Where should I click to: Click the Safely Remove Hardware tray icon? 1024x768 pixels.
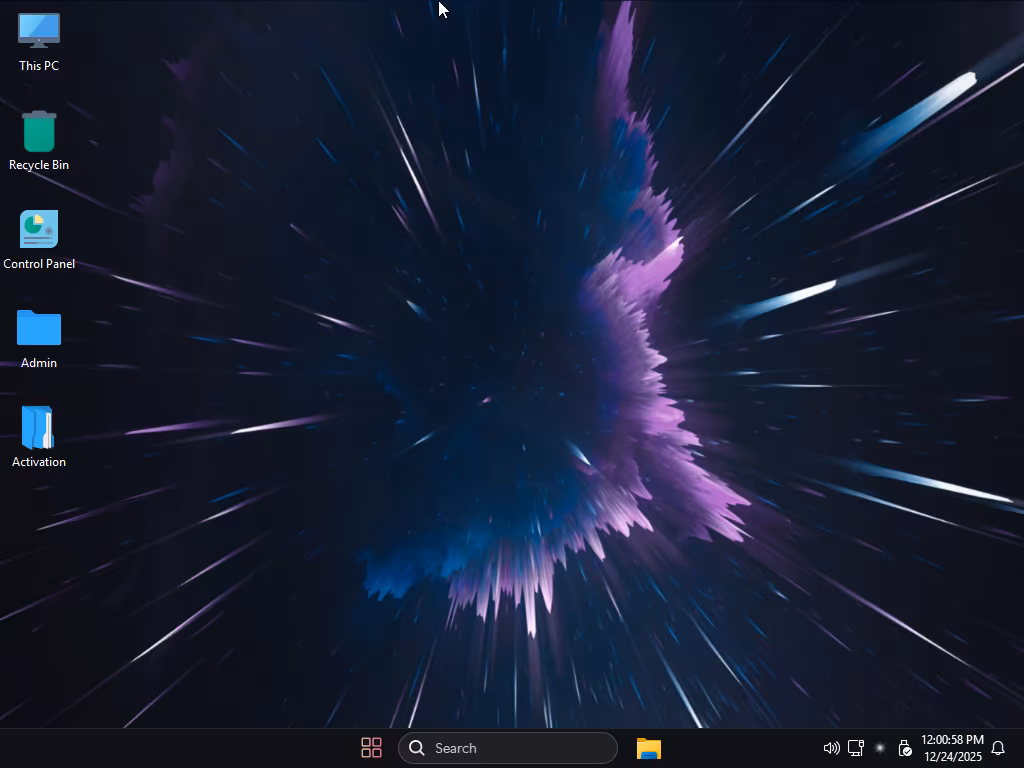(904, 748)
